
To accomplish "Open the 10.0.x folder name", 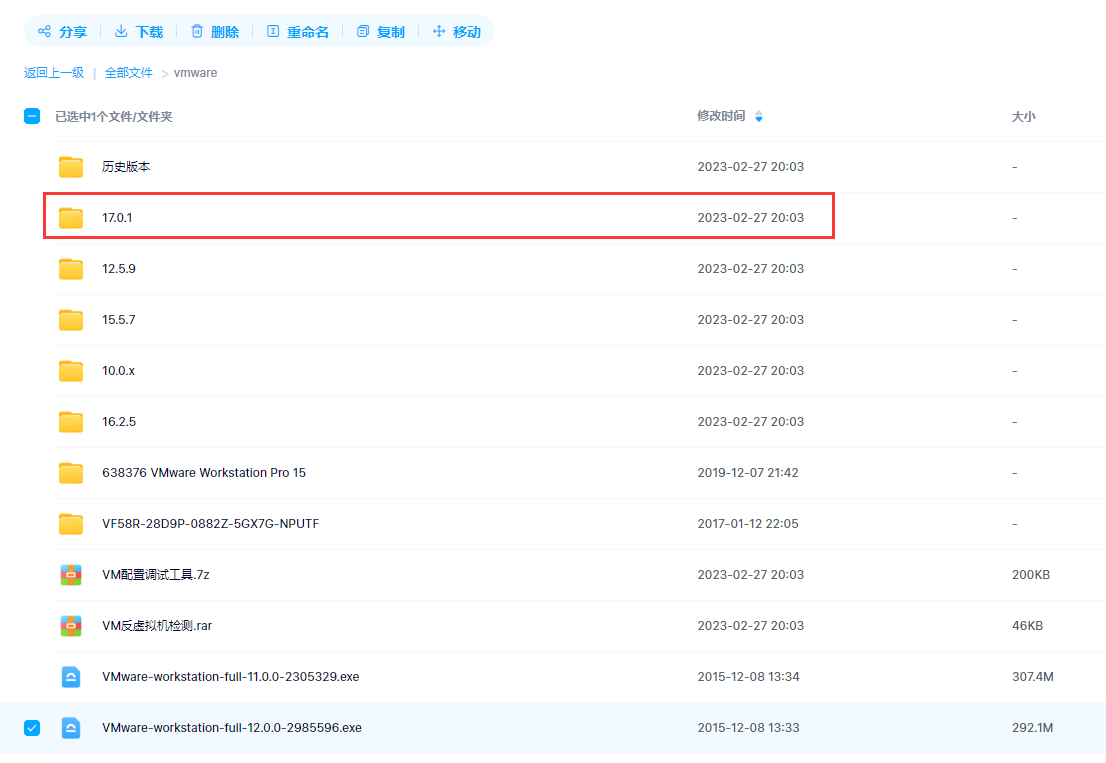I will pyautogui.click(x=118, y=370).
